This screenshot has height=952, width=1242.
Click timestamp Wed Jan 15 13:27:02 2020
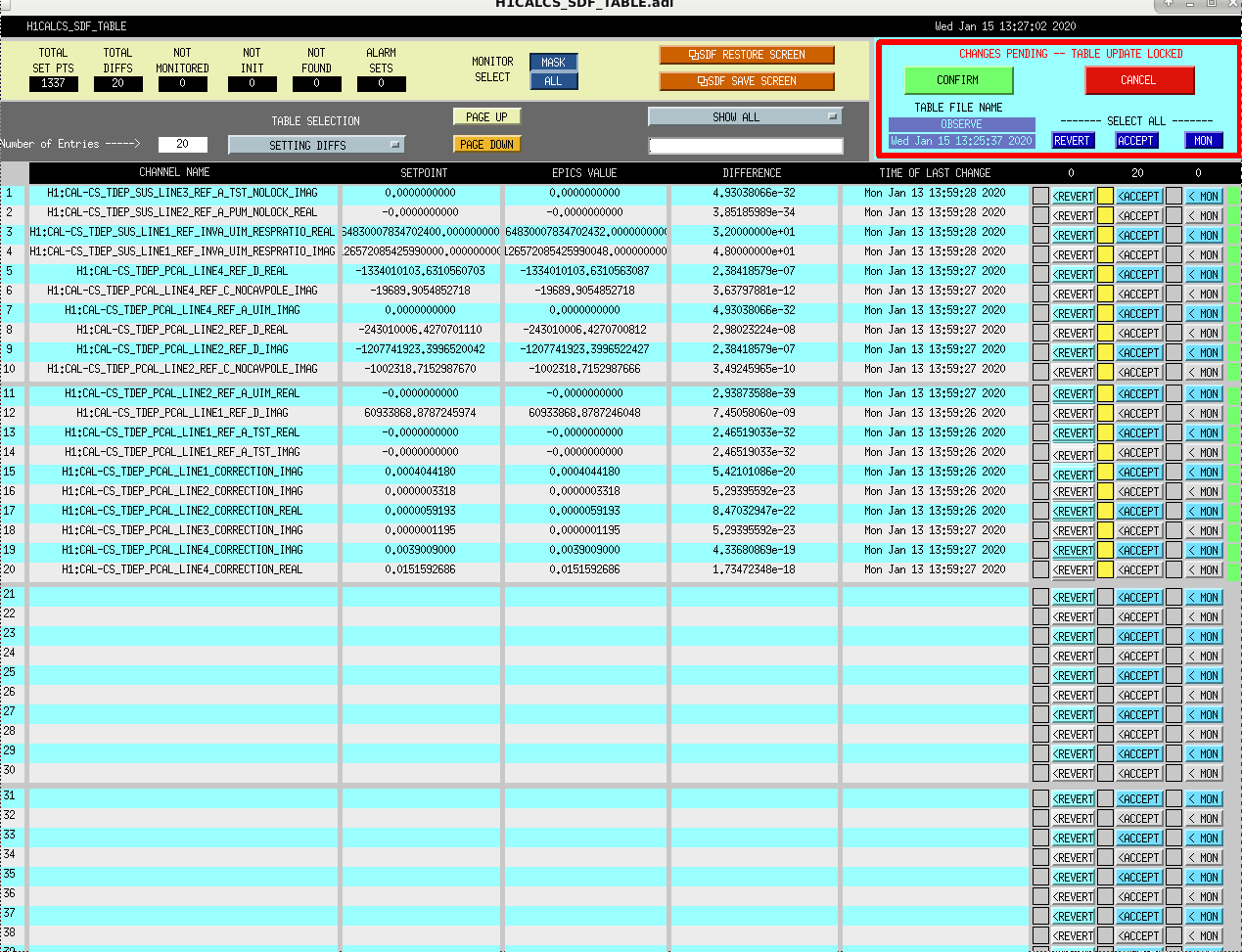(x=1004, y=26)
